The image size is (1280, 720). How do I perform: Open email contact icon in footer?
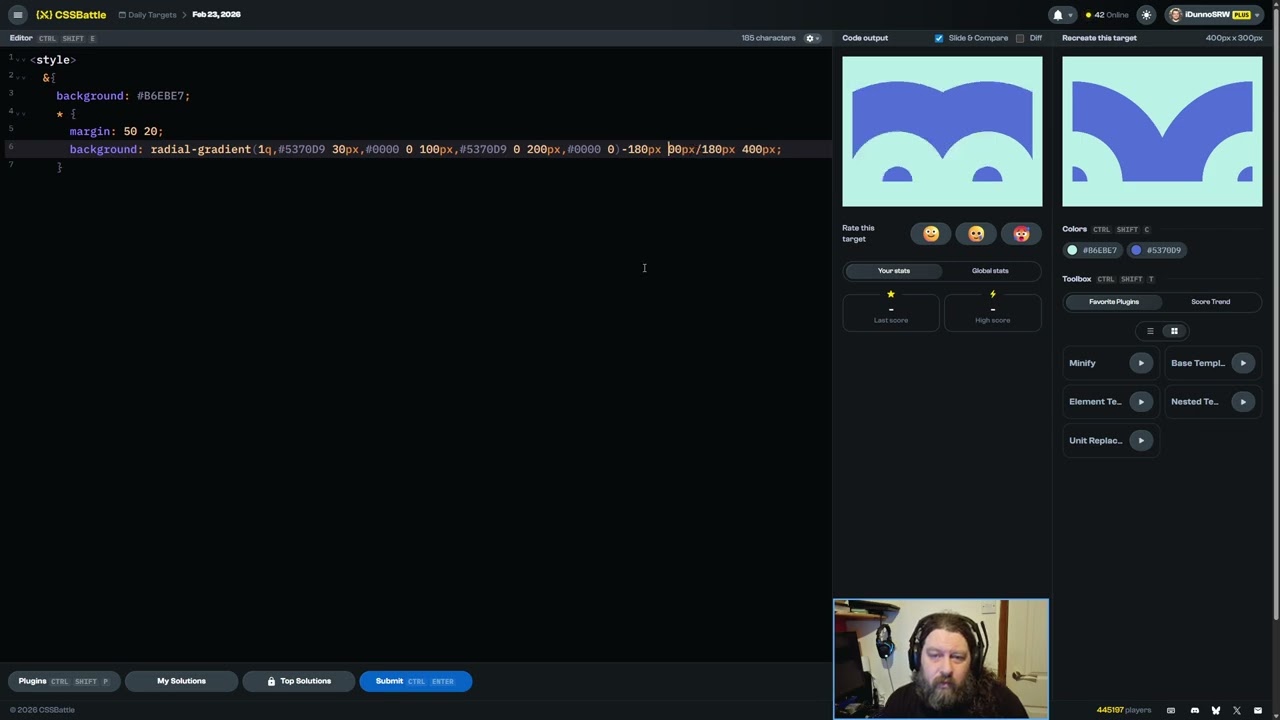click(x=1260, y=710)
